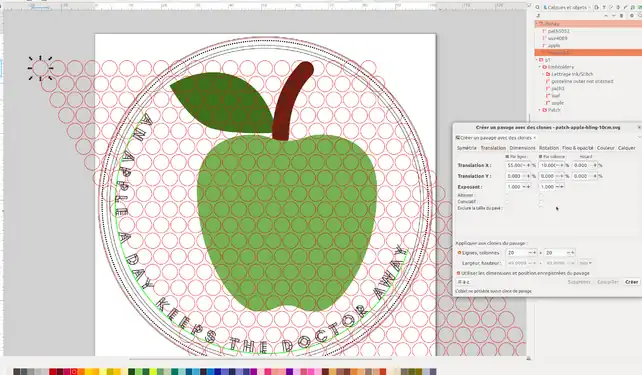The image size is (642, 375).
Task: Close the clone tiling dialog window
Action: [639, 127]
